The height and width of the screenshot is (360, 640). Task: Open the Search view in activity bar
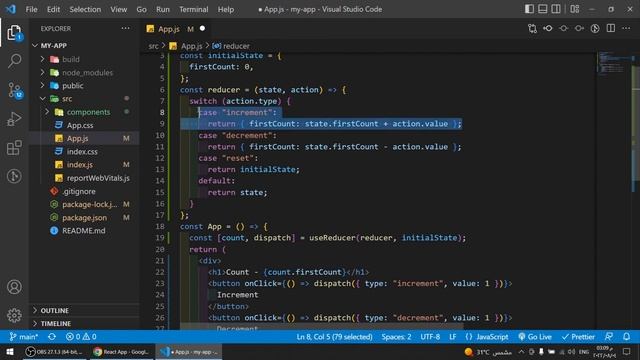(x=14, y=61)
